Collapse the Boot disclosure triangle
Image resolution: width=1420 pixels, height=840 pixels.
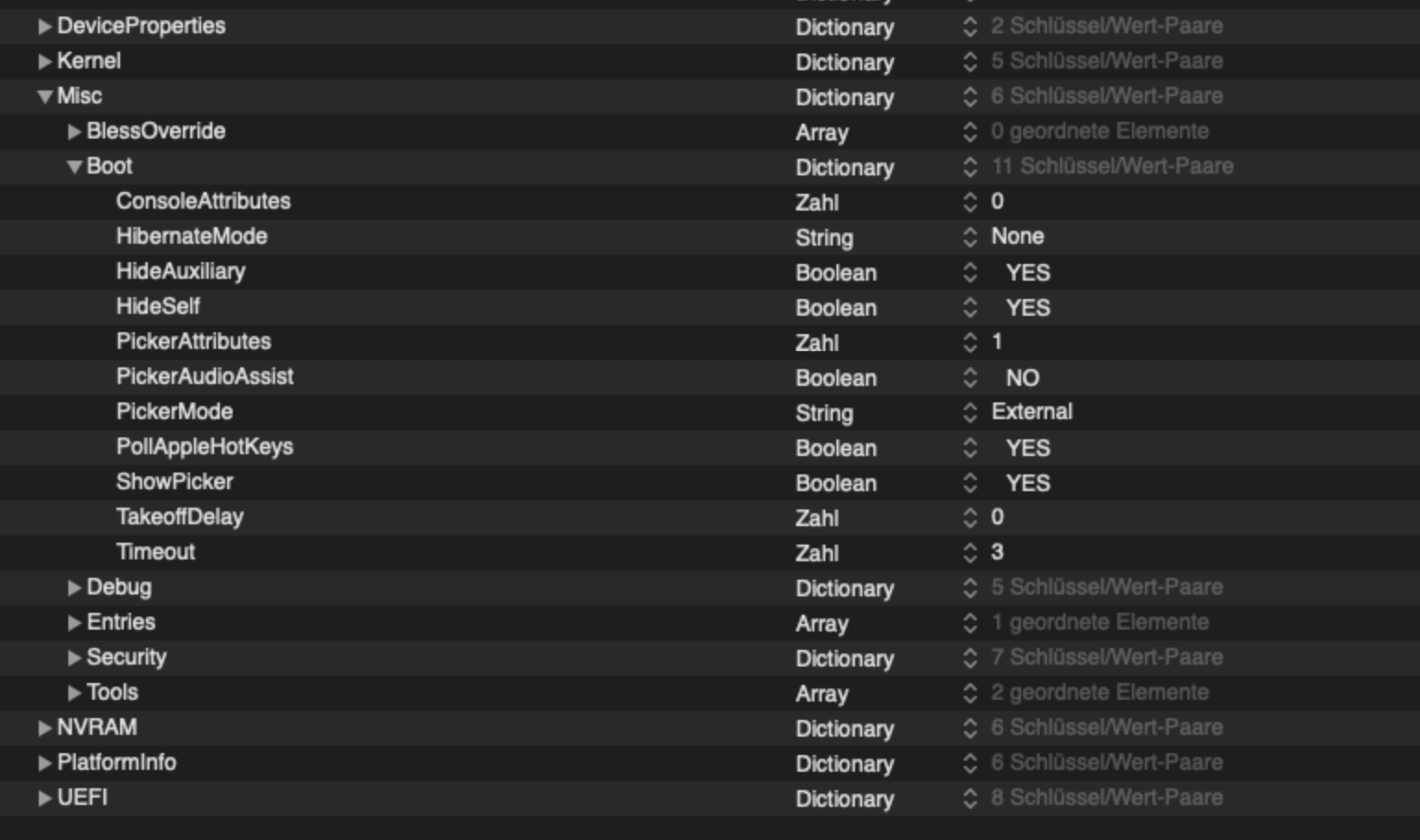click(74, 167)
